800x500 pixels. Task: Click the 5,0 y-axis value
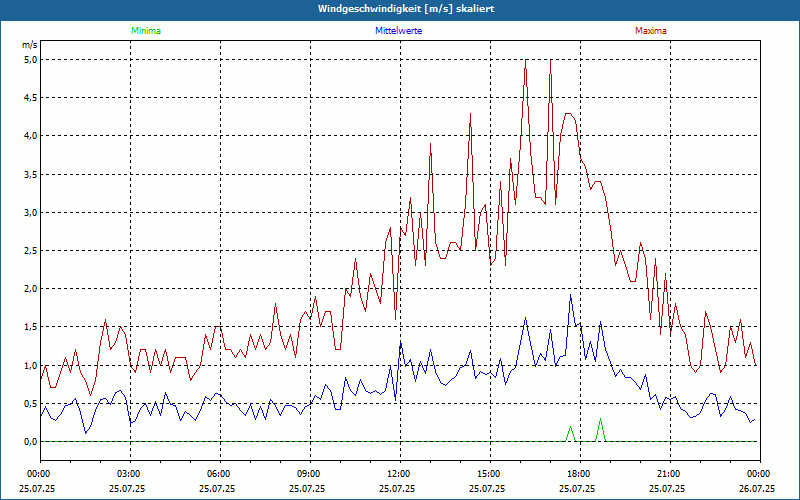click(x=31, y=60)
